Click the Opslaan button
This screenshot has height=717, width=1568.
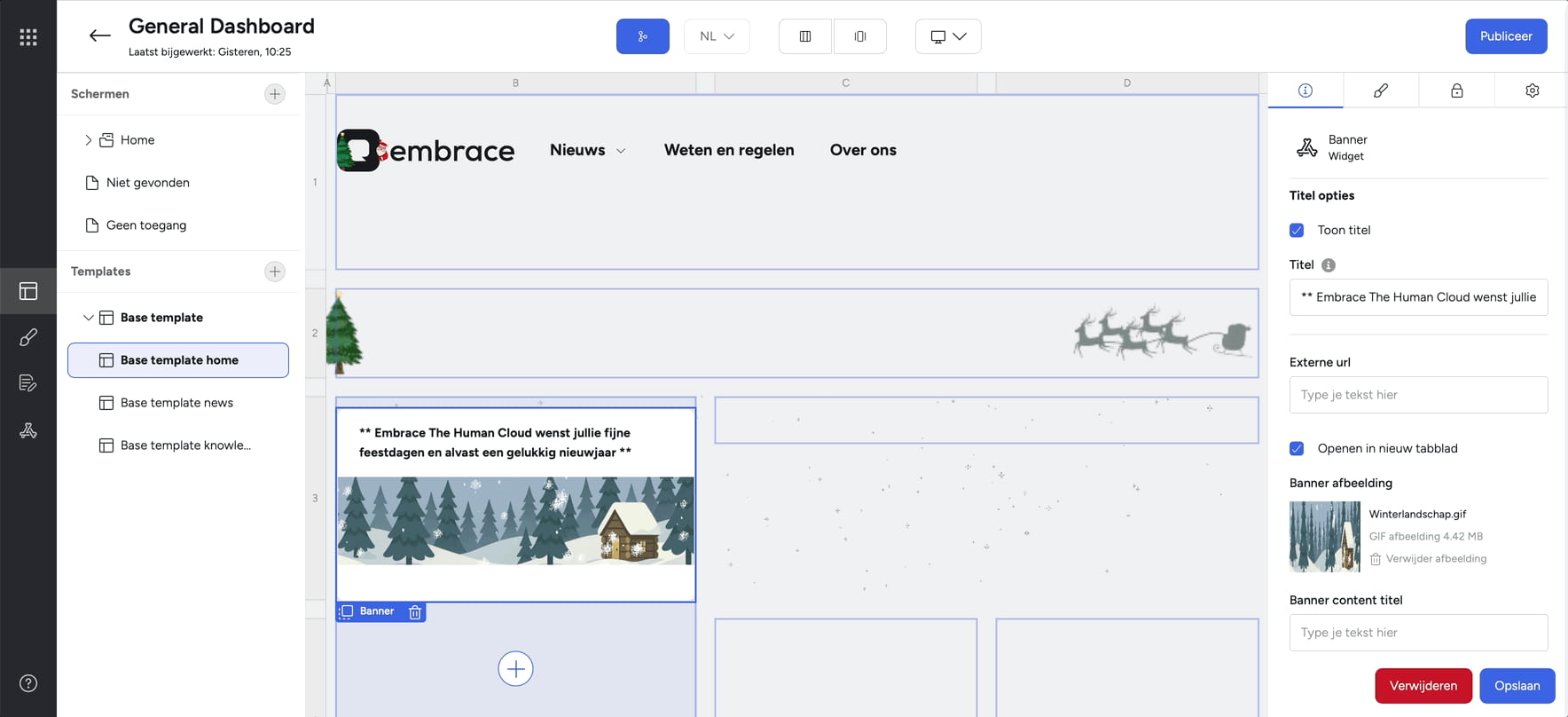click(1517, 686)
